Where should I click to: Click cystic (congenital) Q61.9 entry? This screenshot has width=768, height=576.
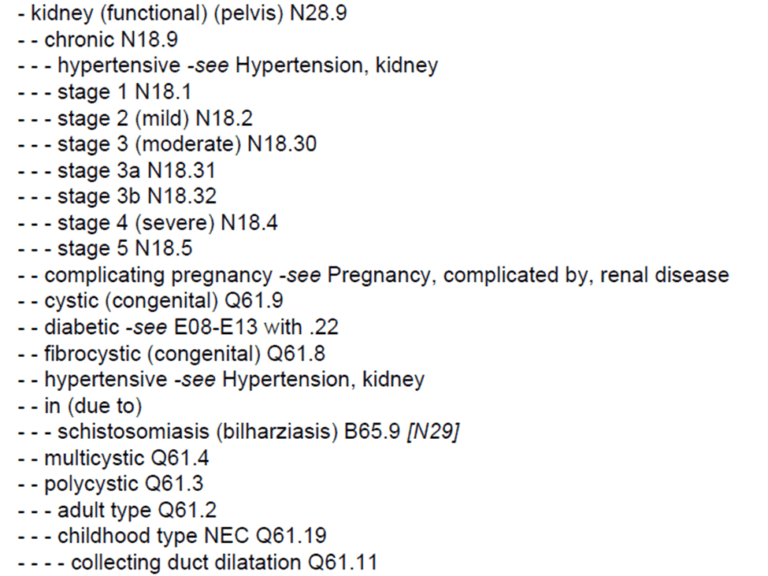click(150, 301)
